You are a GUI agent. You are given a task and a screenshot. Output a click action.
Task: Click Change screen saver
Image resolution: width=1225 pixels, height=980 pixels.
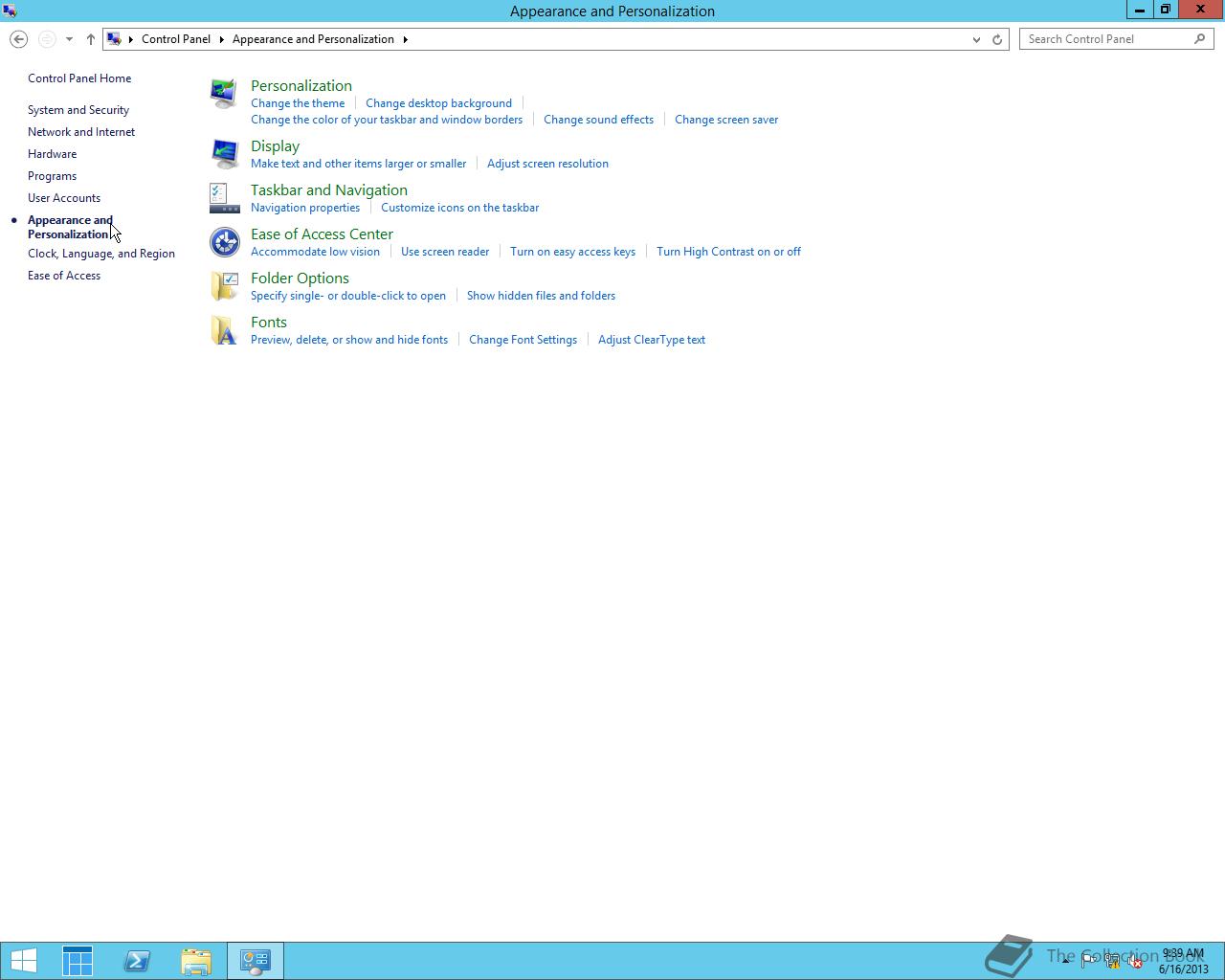726,120
